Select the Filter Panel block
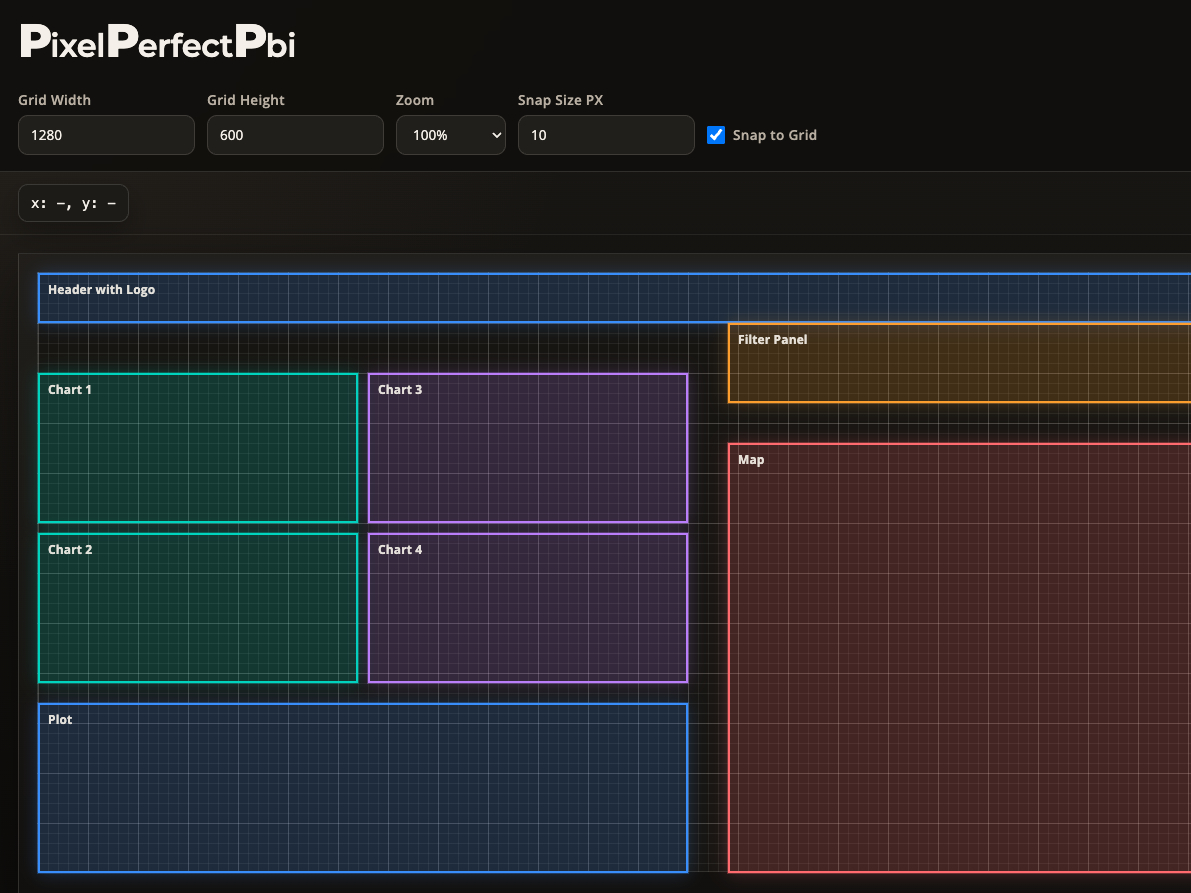The height and width of the screenshot is (893, 1191). click(x=959, y=363)
